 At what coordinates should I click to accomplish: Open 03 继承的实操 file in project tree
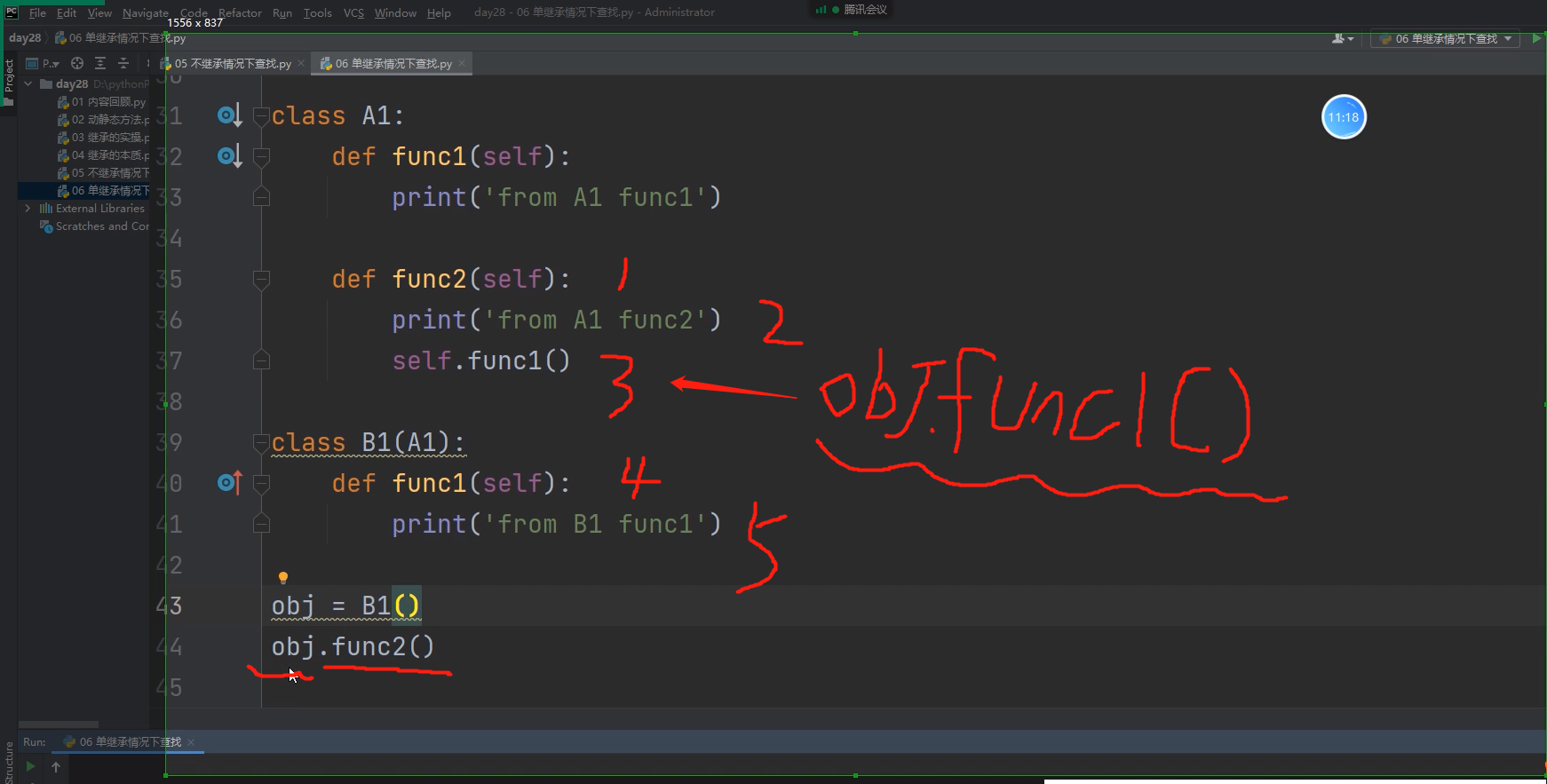click(x=103, y=138)
